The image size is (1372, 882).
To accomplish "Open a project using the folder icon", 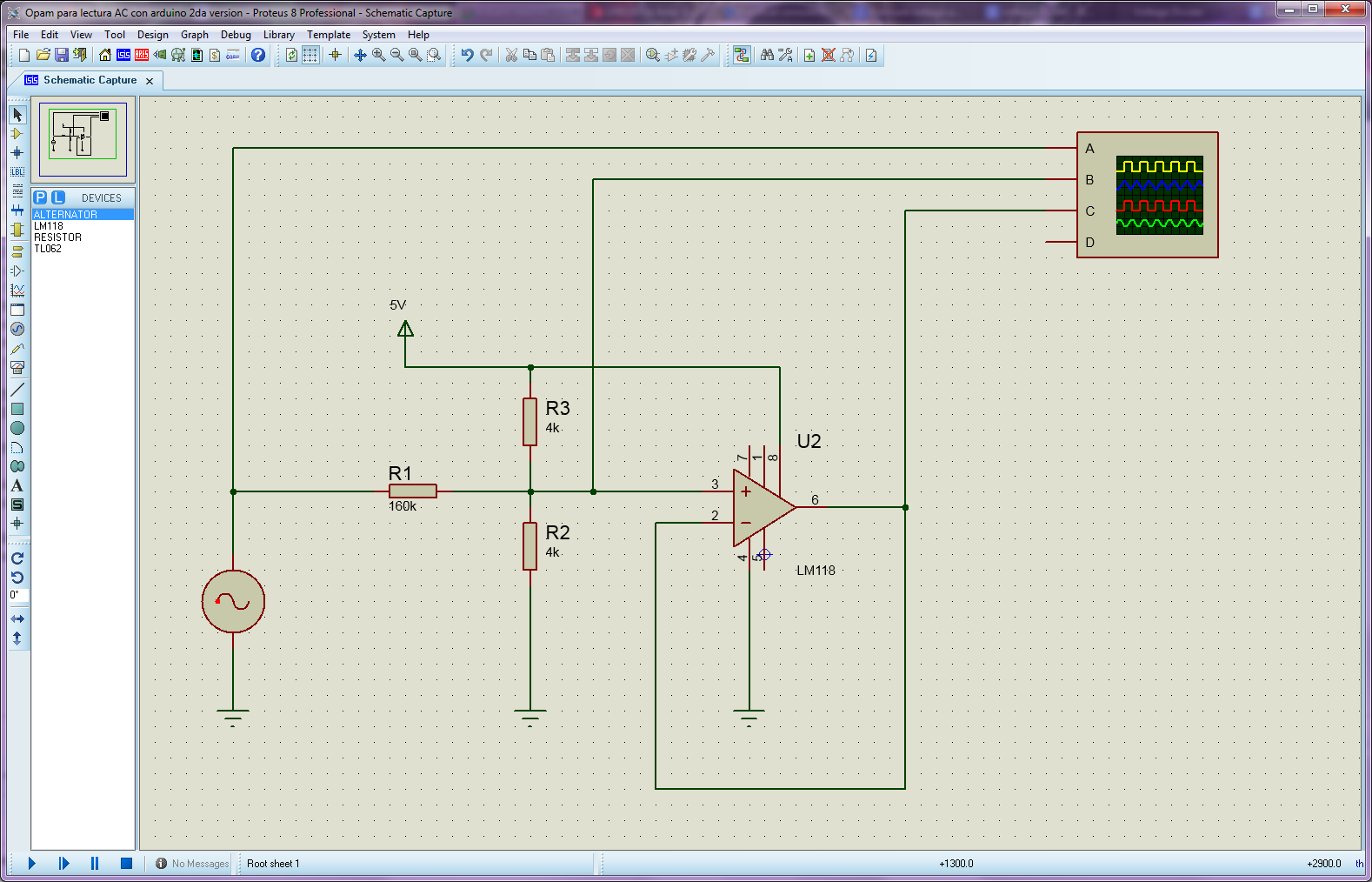I will 43,55.
